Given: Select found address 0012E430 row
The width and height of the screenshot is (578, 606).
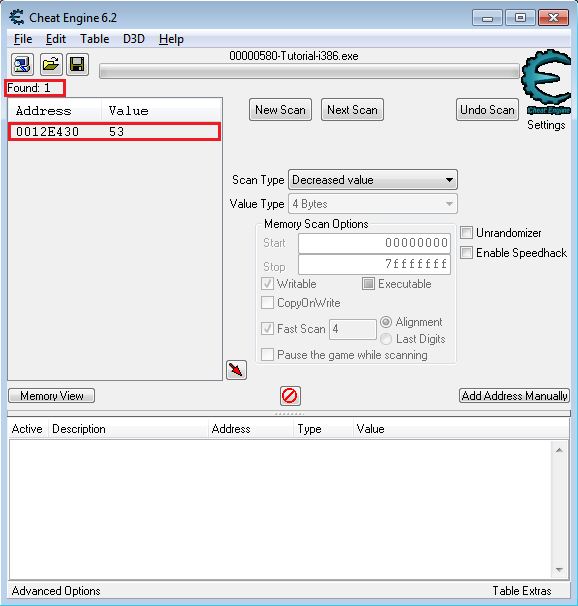Looking at the screenshot, I should click(114, 132).
